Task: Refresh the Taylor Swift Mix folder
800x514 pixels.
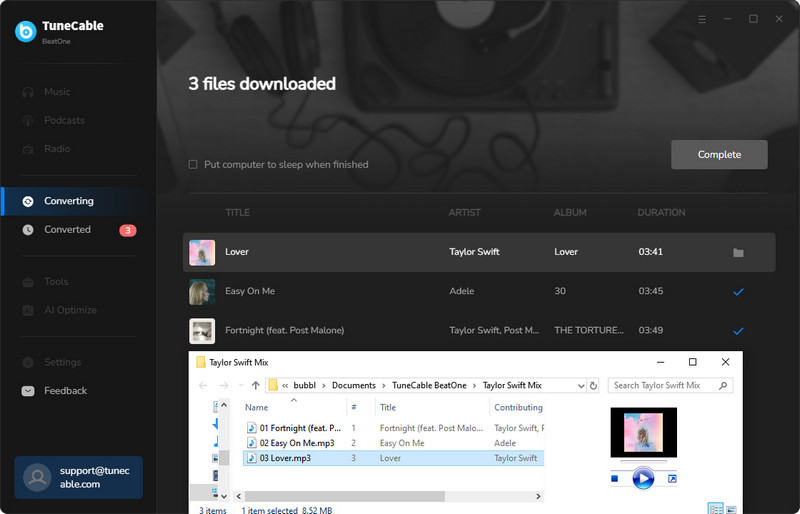Action: point(593,386)
